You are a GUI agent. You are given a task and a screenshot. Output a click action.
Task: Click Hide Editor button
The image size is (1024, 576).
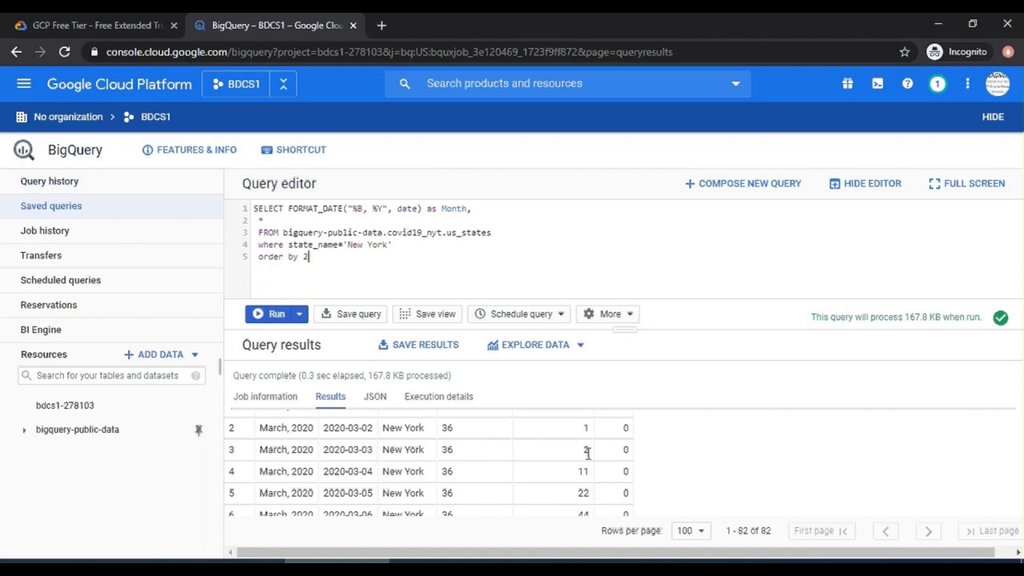pyautogui.click(x=865, y=184)
